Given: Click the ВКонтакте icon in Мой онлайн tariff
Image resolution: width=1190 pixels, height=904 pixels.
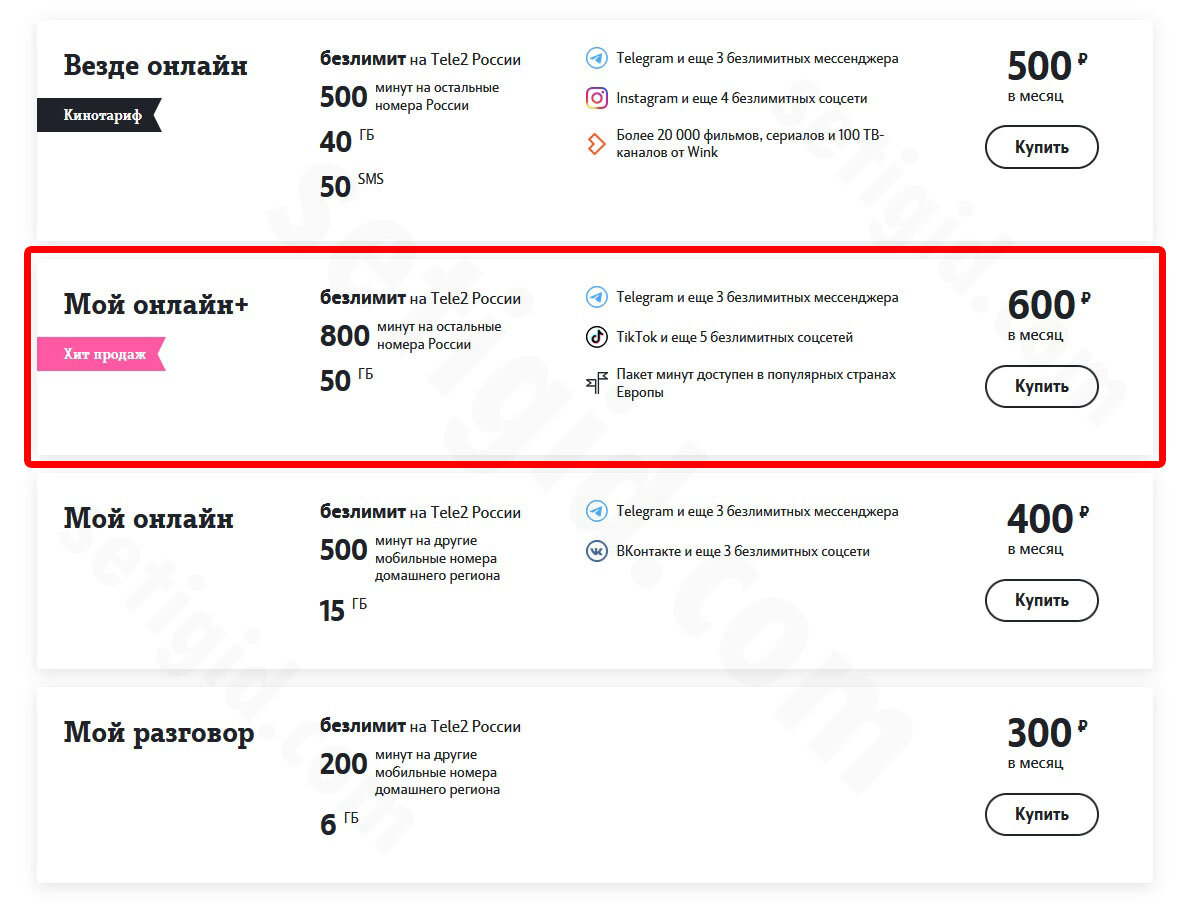Looking at the screenshot, I should click(x=597, y=551).
